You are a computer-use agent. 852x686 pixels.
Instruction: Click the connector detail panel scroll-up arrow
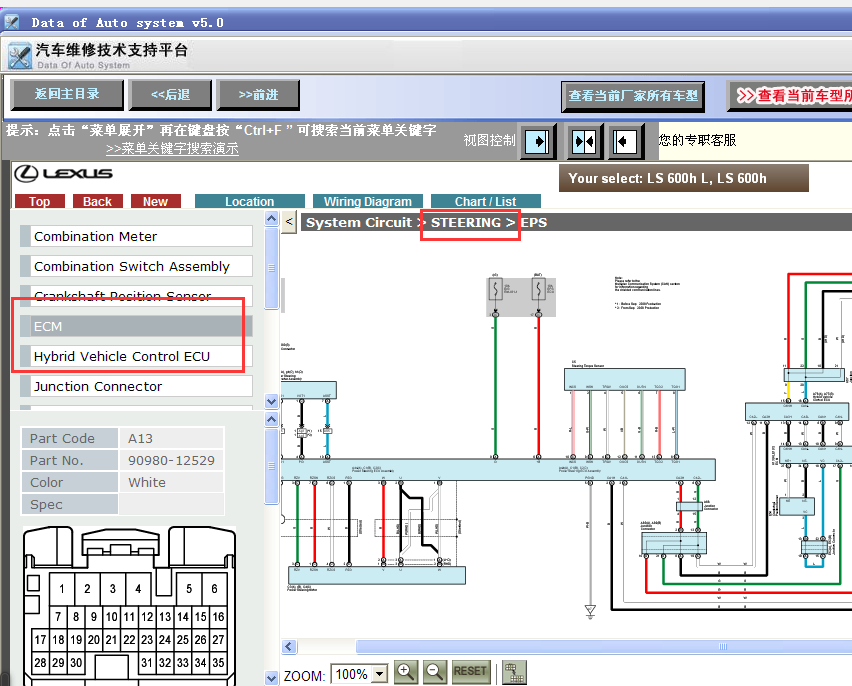click(x=272, y=419)
